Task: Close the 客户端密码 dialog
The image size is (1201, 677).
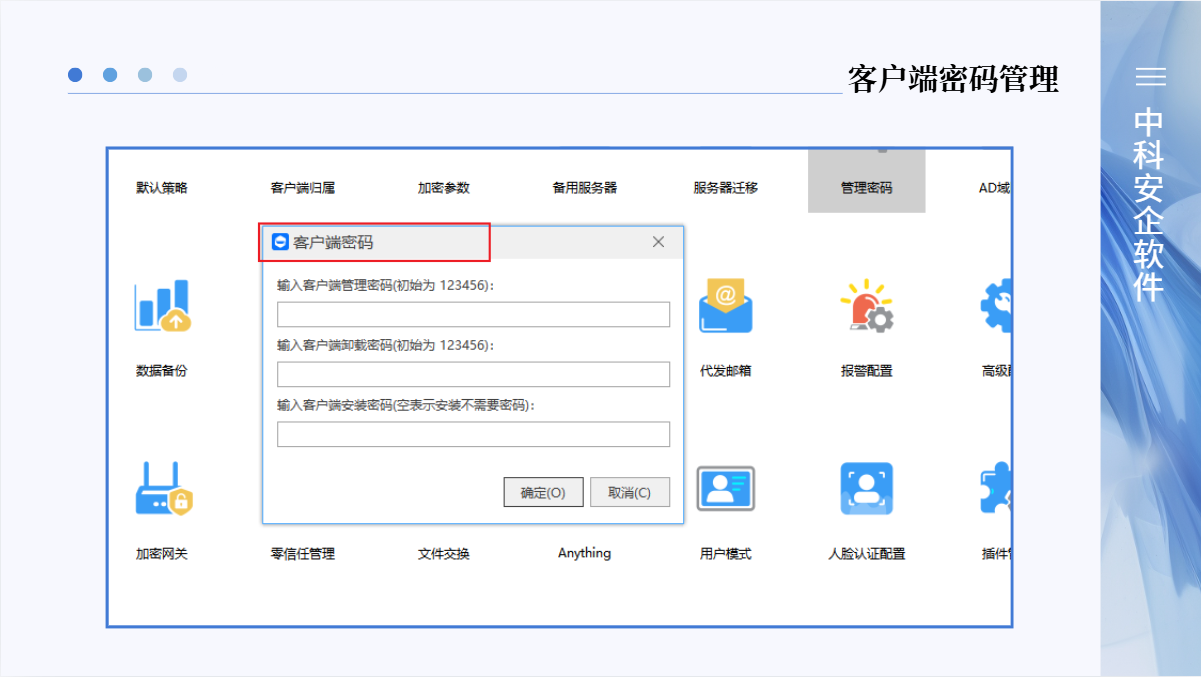Action: pos(658,242)
